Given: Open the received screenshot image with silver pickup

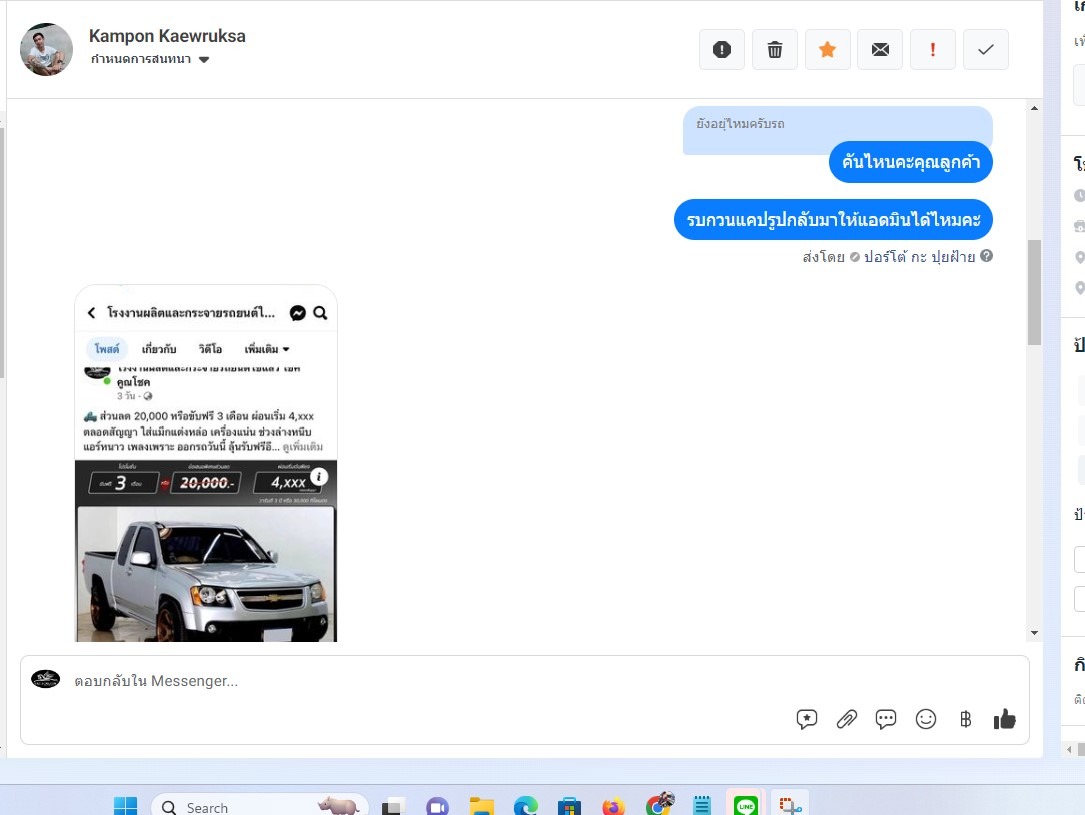Looking at the screenshot, I should pyautogui.click(x=206, y=463).
